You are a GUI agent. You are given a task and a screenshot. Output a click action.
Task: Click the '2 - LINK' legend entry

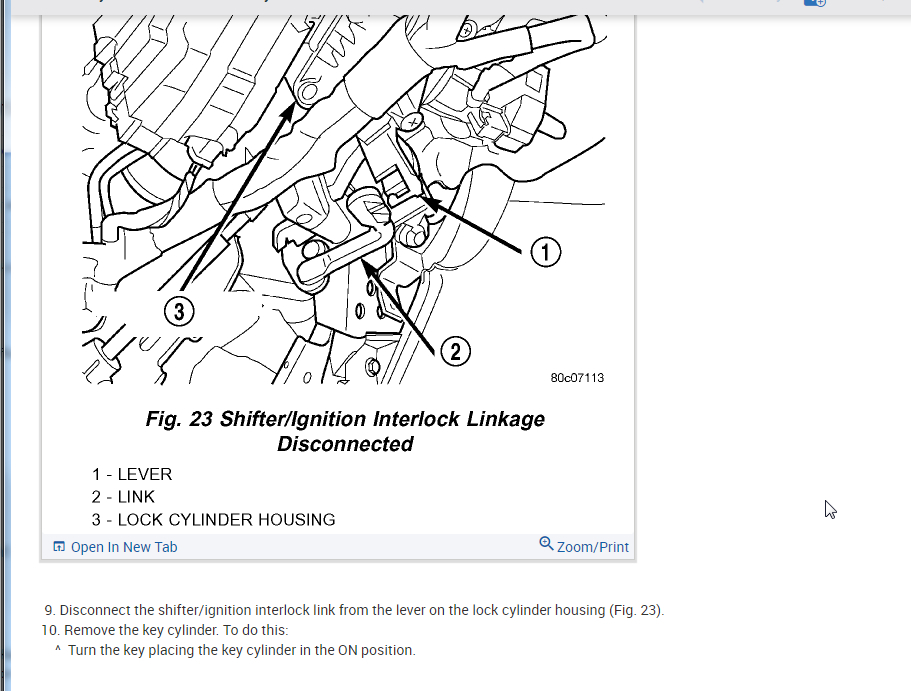pyautogui.click(x=123, y=497)
